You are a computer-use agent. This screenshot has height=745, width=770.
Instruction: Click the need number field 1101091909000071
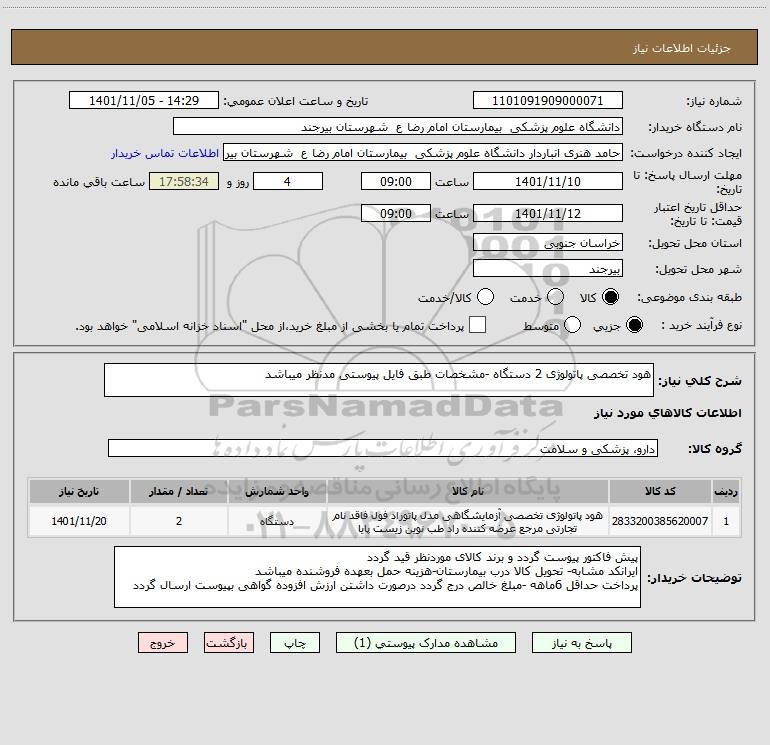click(x=548, y=101)
